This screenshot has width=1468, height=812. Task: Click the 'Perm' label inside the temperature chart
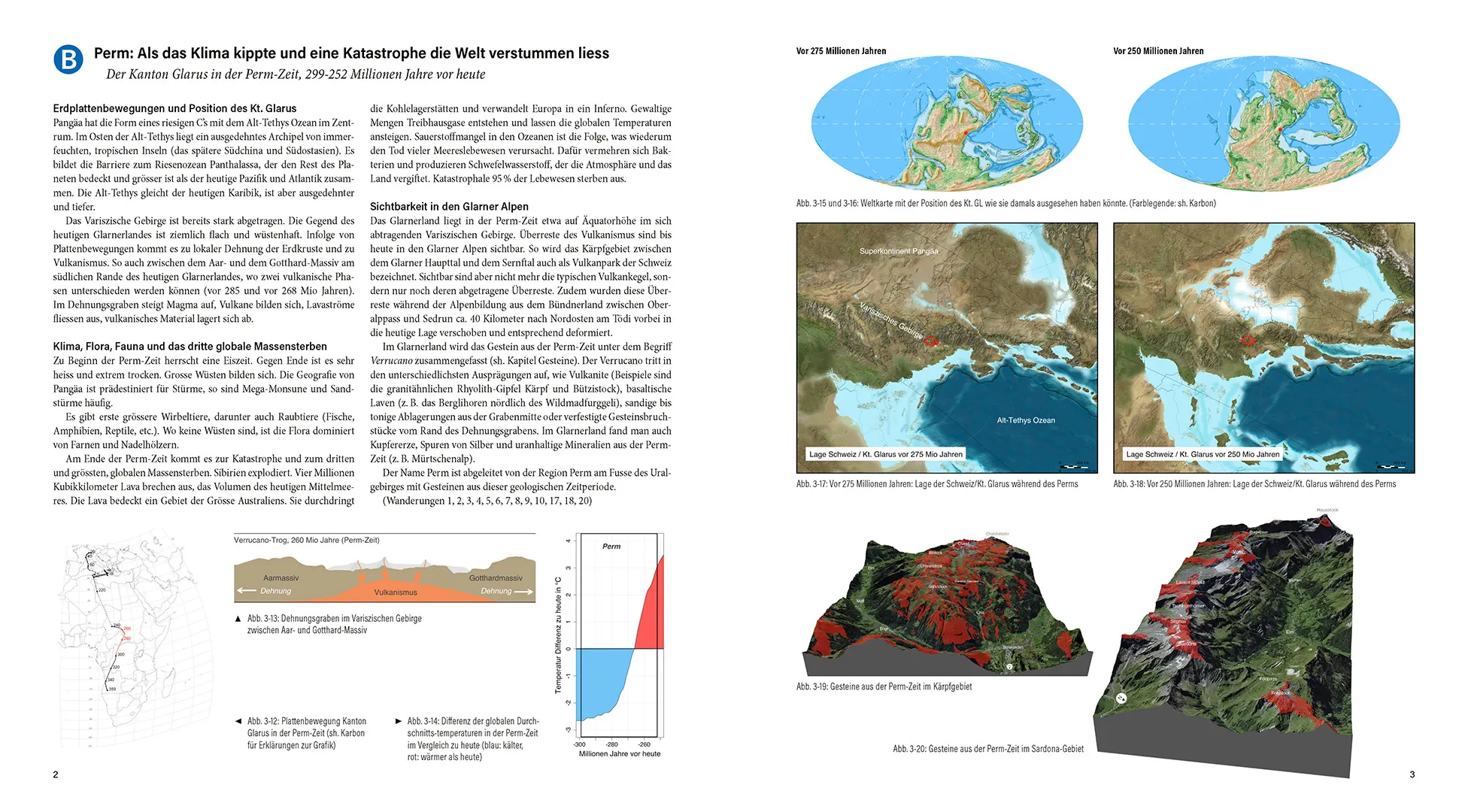click(x=611, y=547)
